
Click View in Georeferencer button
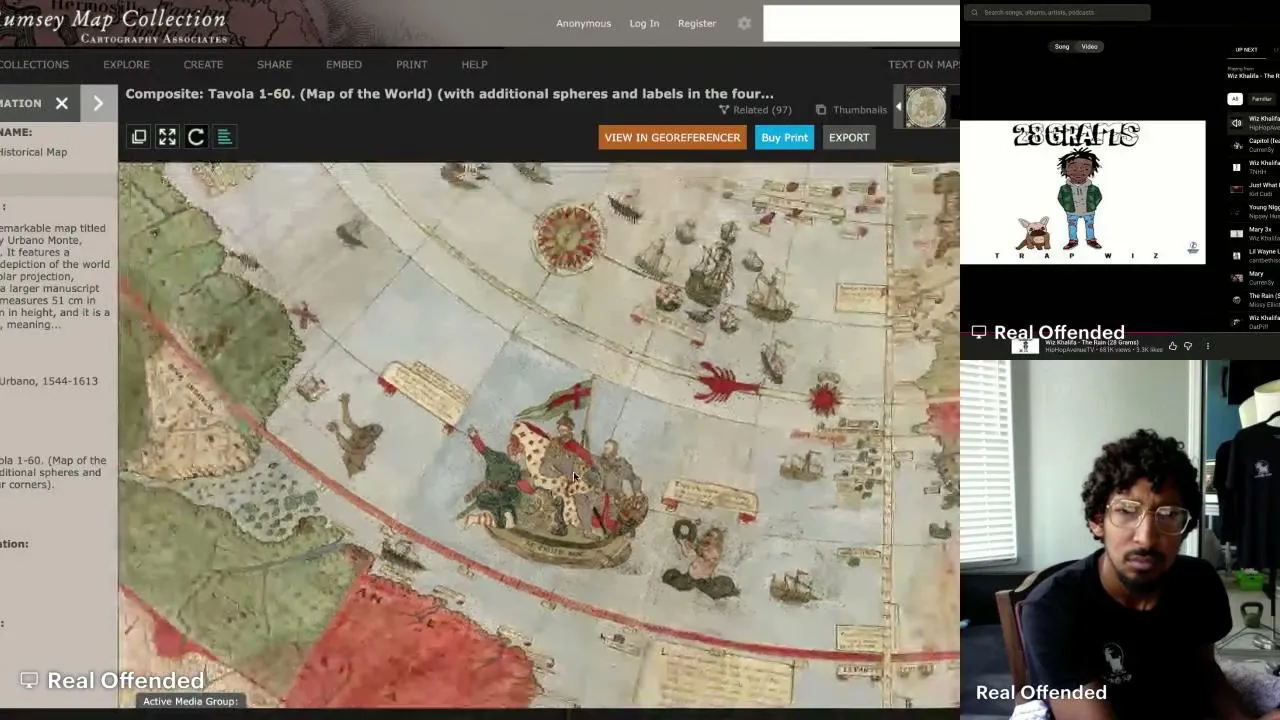[672, 138]
